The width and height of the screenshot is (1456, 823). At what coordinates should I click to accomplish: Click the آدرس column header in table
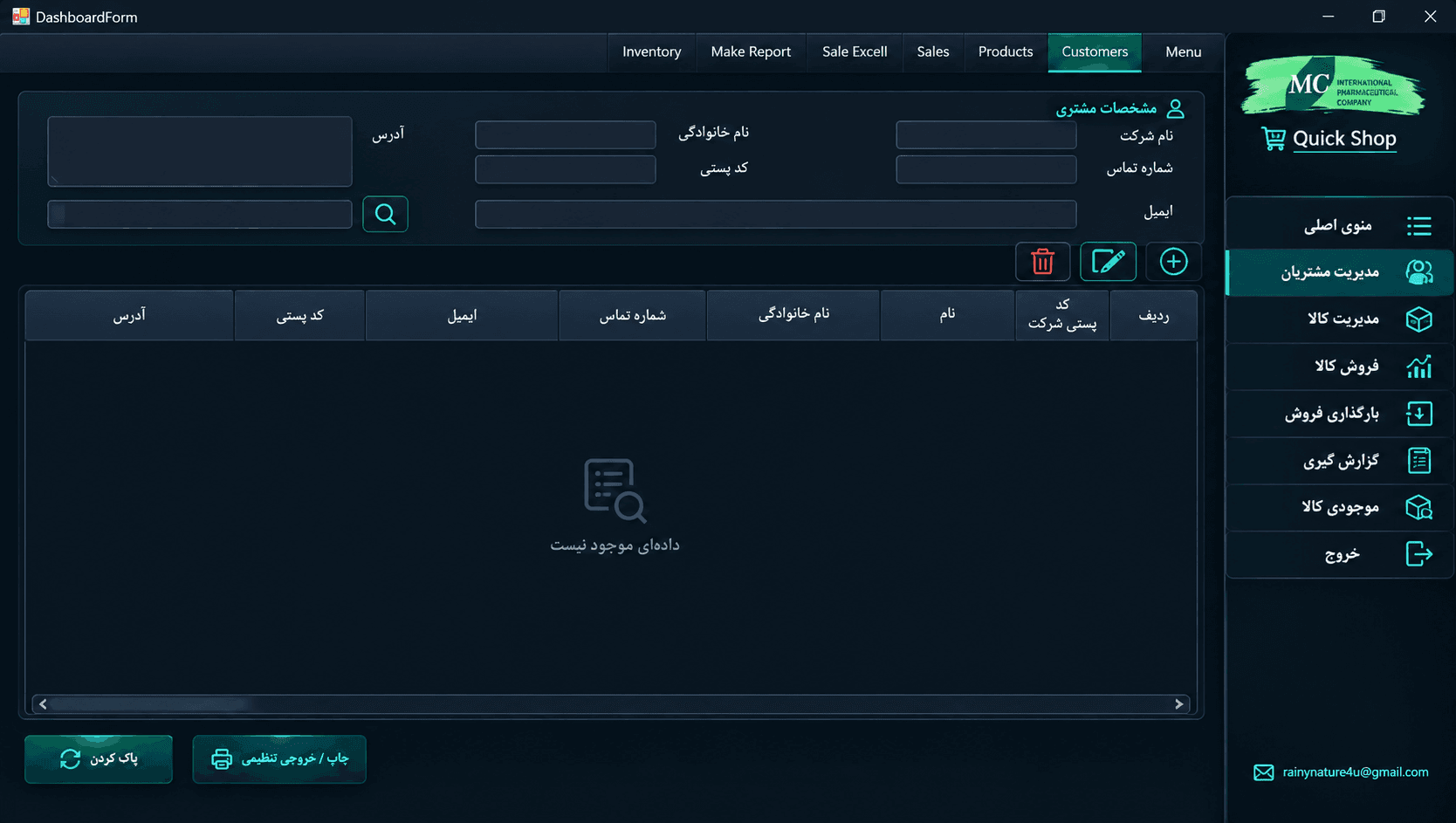pyautogui.click(x=129, y=315)
